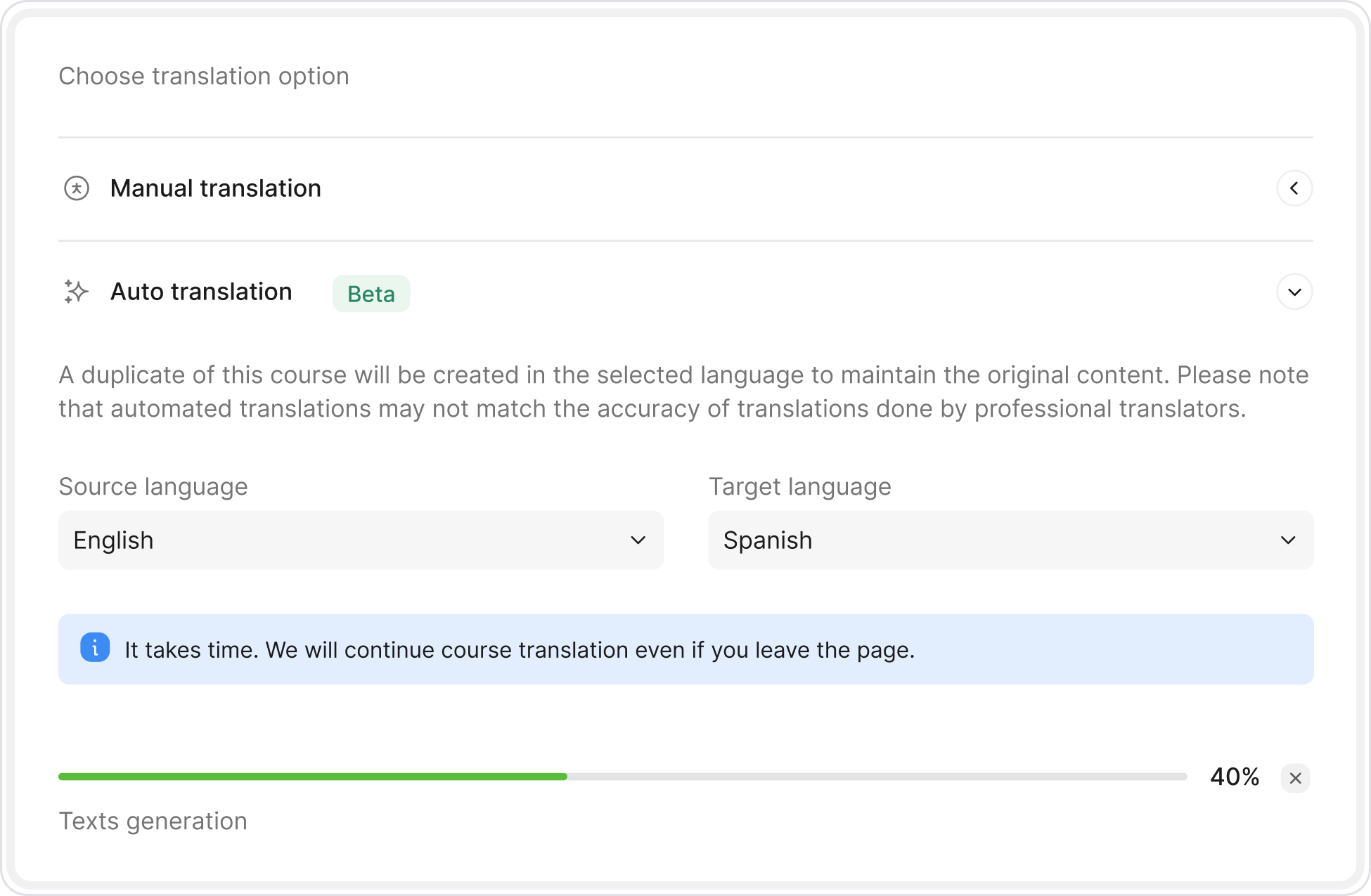
Task: Click the info banner message text
Action: 520,650
